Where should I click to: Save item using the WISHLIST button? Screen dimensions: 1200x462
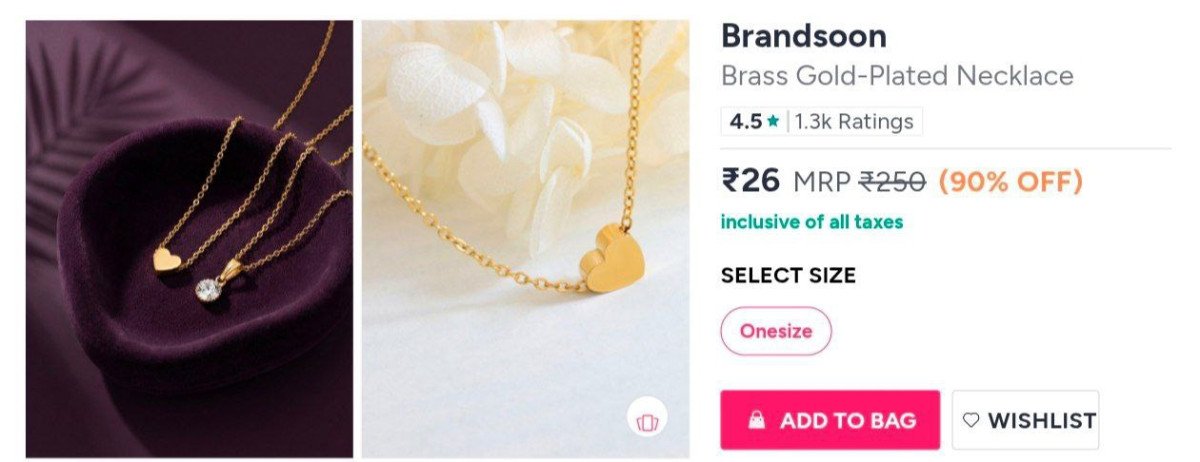click(x=1025, y=420)
